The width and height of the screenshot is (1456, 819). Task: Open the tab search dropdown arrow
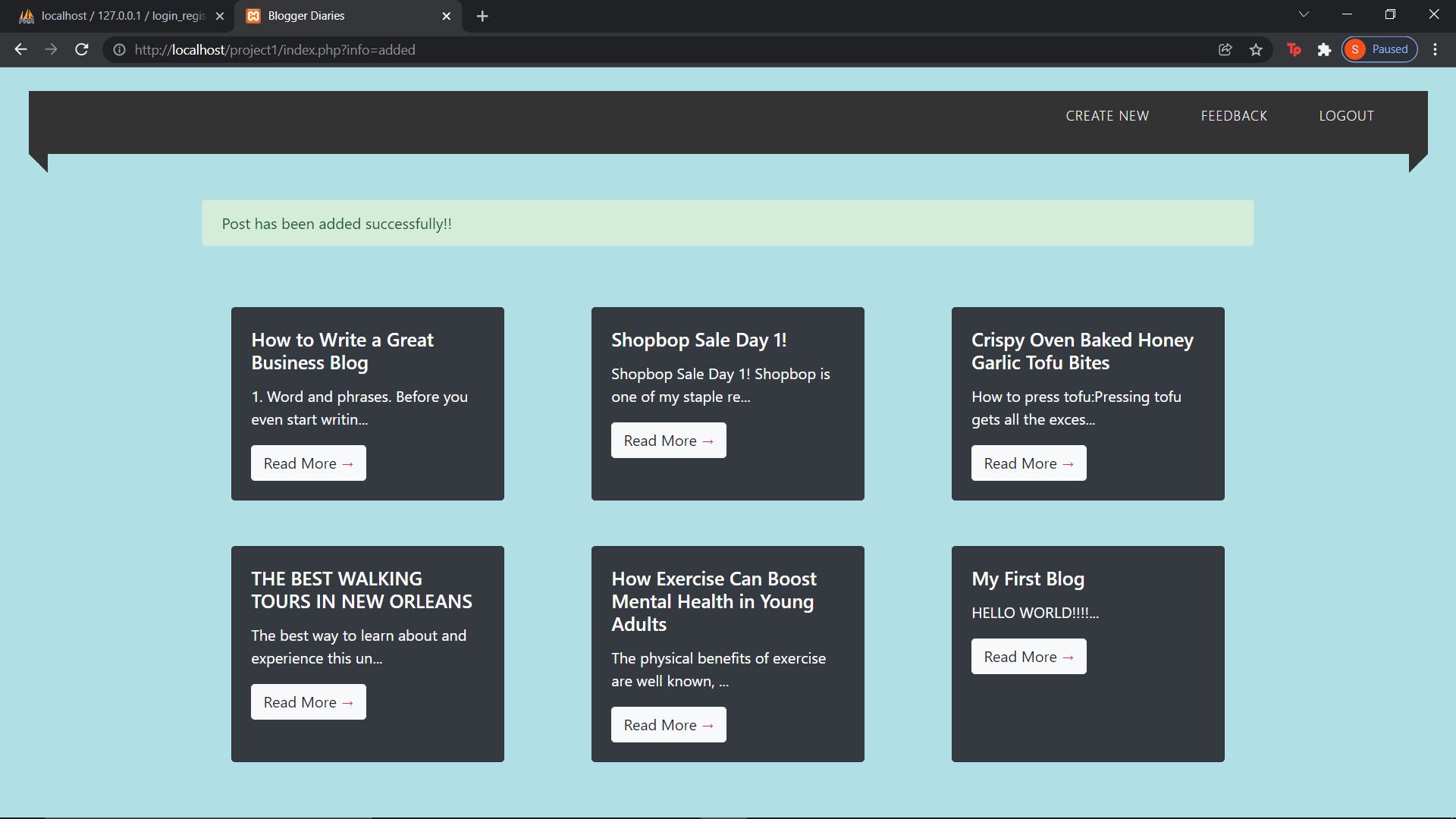1304,14
